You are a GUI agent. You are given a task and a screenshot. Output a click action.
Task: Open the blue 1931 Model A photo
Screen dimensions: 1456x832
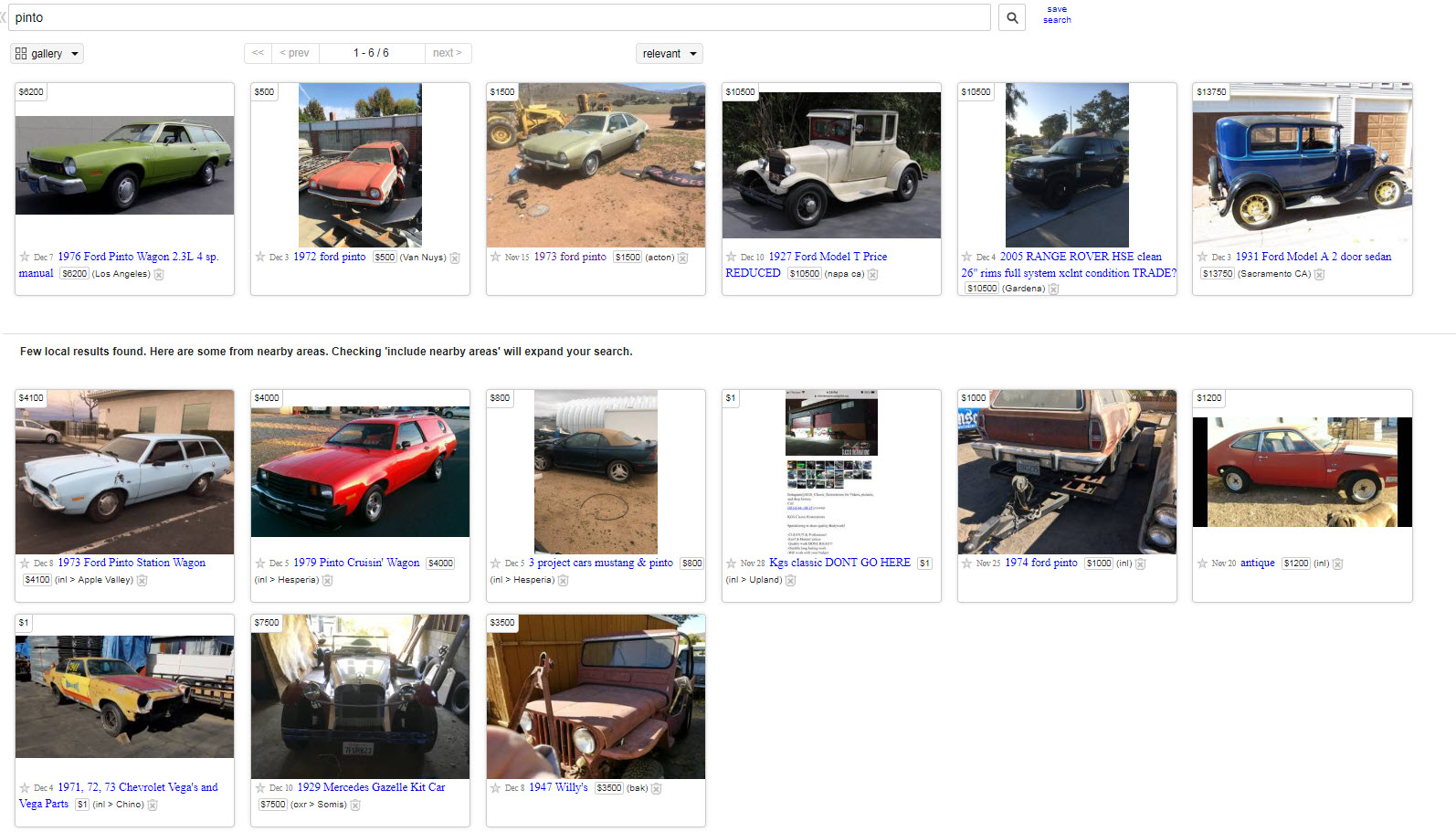point(1303,165)
